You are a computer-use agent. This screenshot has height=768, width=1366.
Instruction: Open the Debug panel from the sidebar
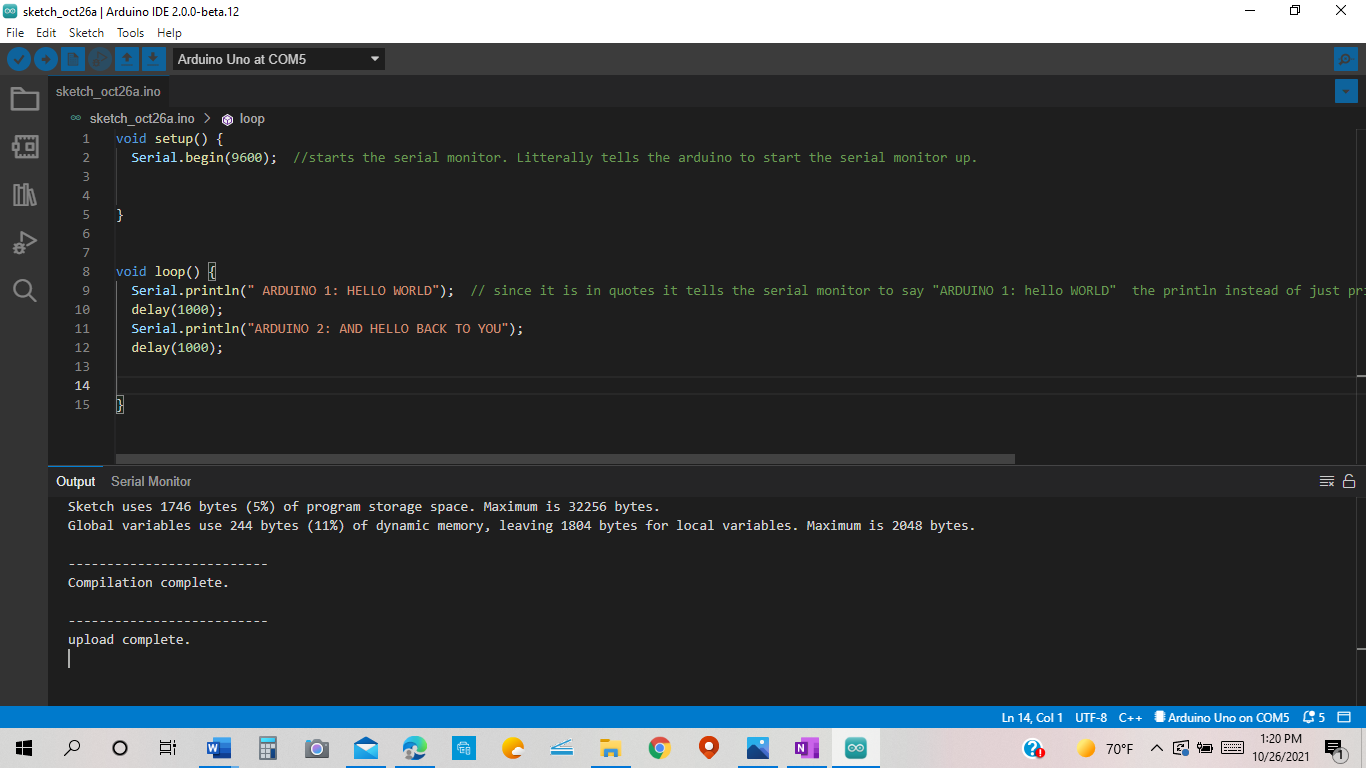pos(24,242)
